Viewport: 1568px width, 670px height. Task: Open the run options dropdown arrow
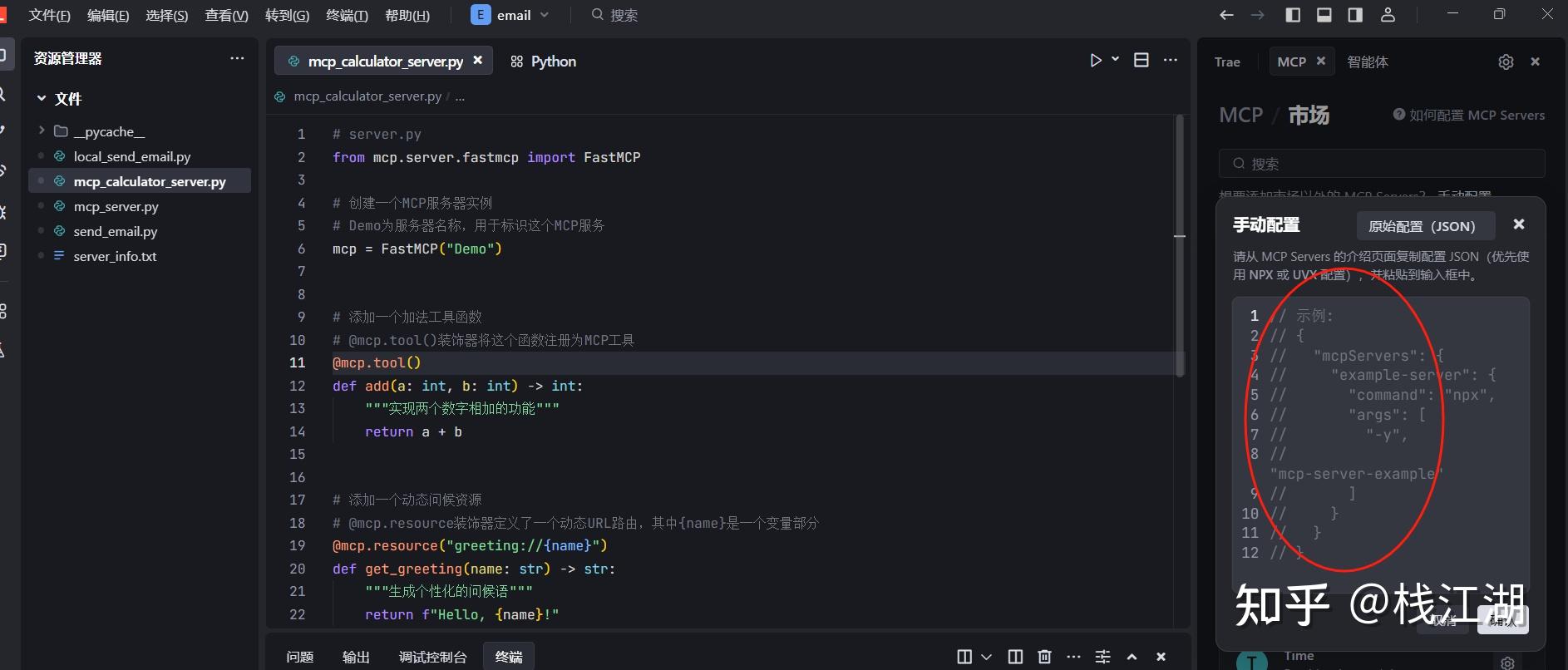pos(1116,59)
